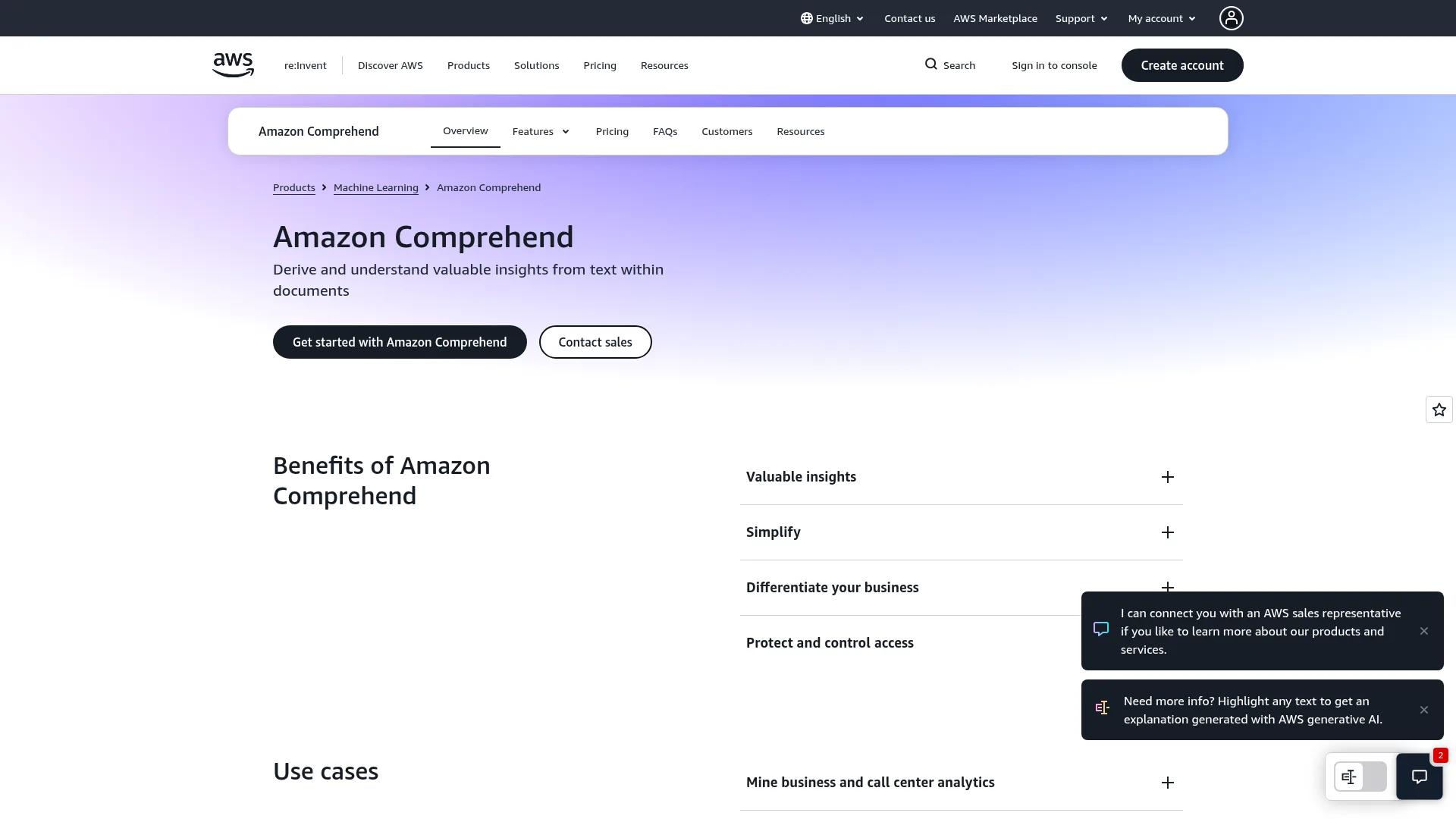Open the AWS Marketplace link
Image resolution: width=1456 pixels, height=819 pixels.
[995, 18]
